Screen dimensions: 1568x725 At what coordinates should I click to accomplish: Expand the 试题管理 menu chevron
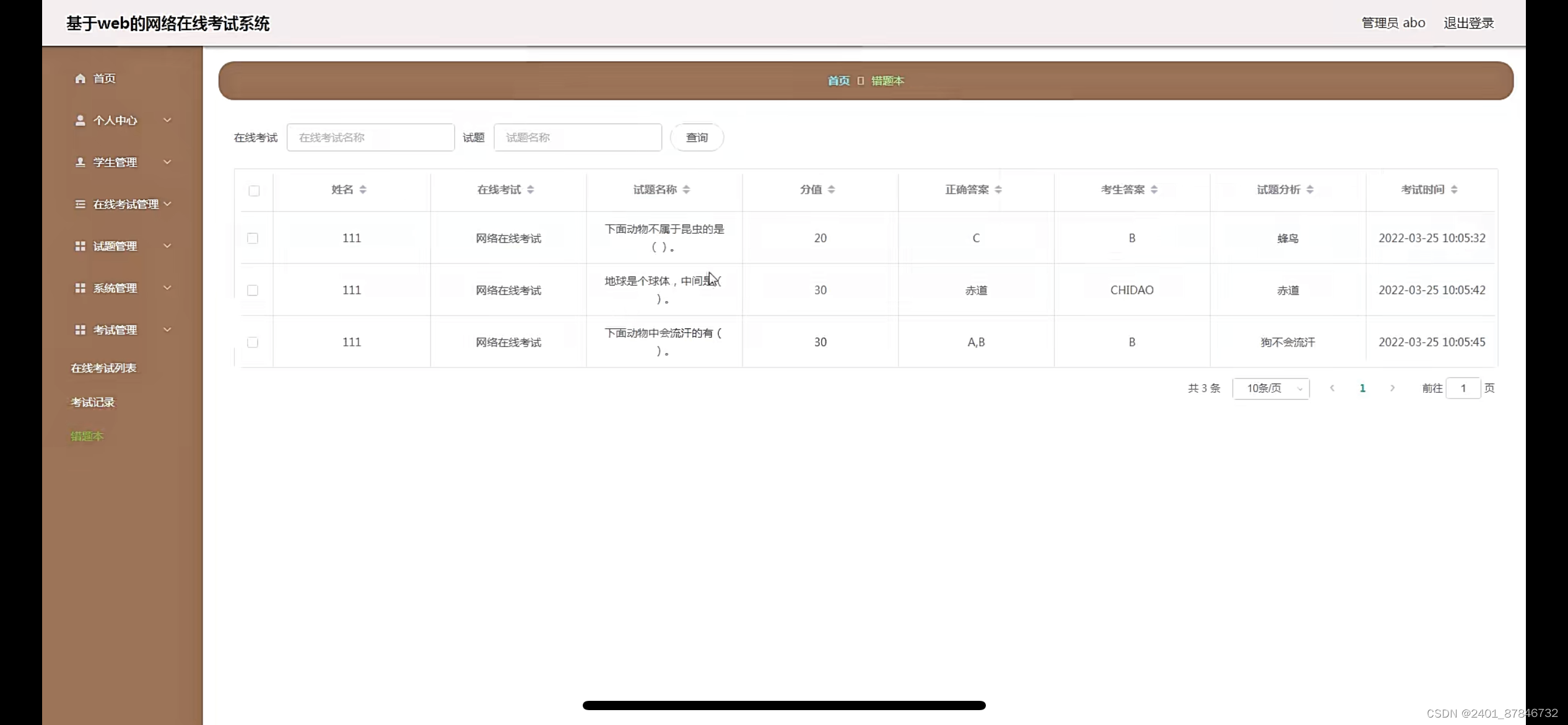click(x=167, y=246)
